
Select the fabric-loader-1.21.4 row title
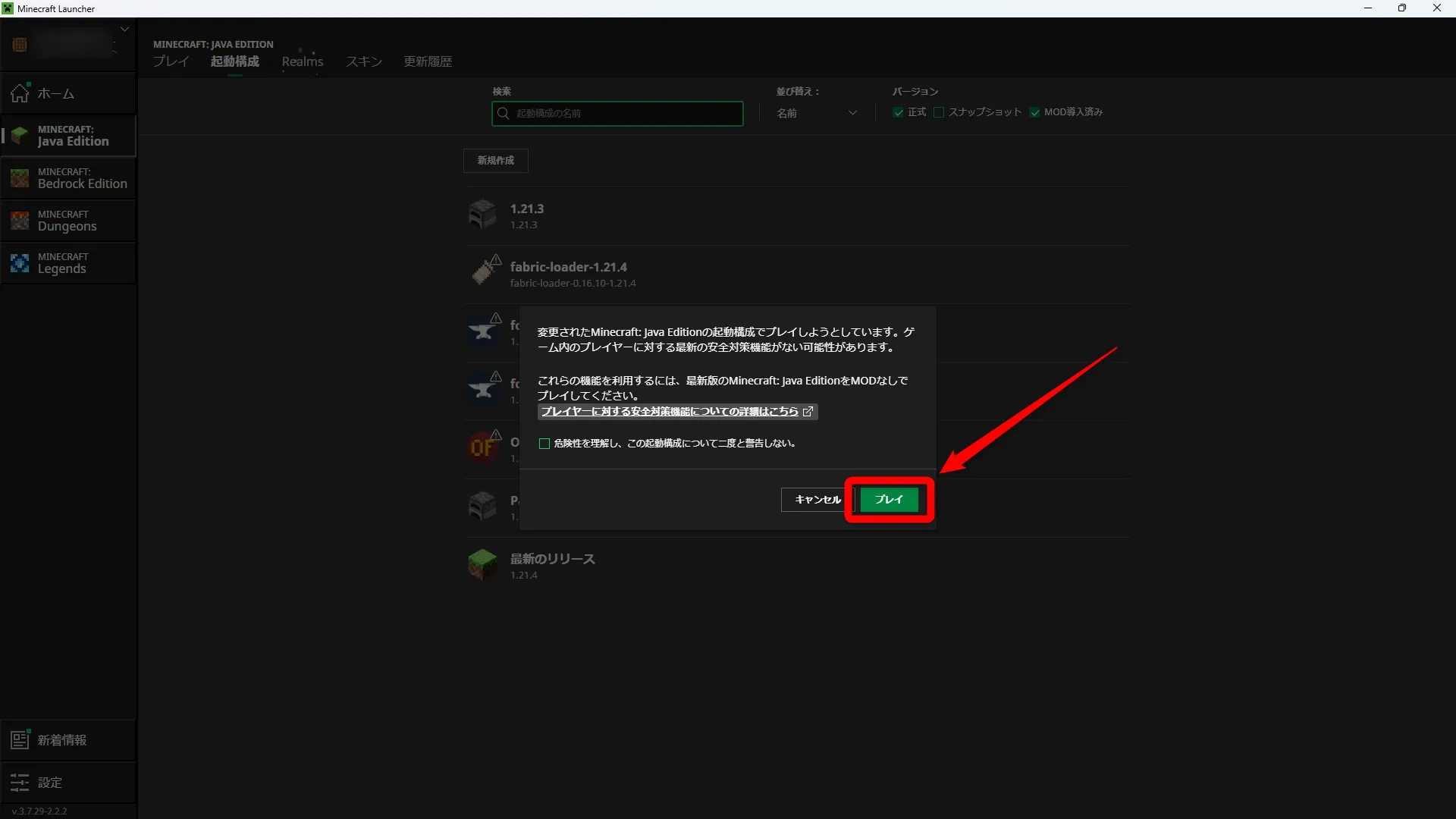pos(569,267)
